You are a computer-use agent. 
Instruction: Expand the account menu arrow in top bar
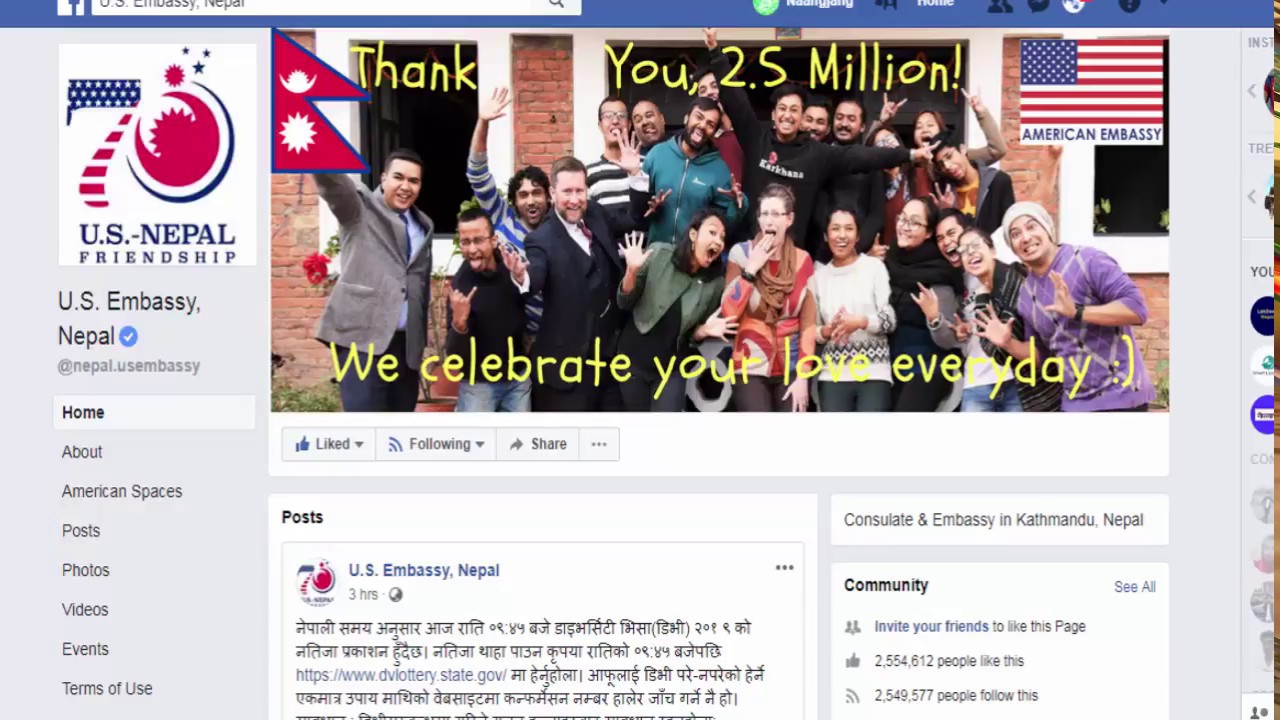tap(1164, 4)
